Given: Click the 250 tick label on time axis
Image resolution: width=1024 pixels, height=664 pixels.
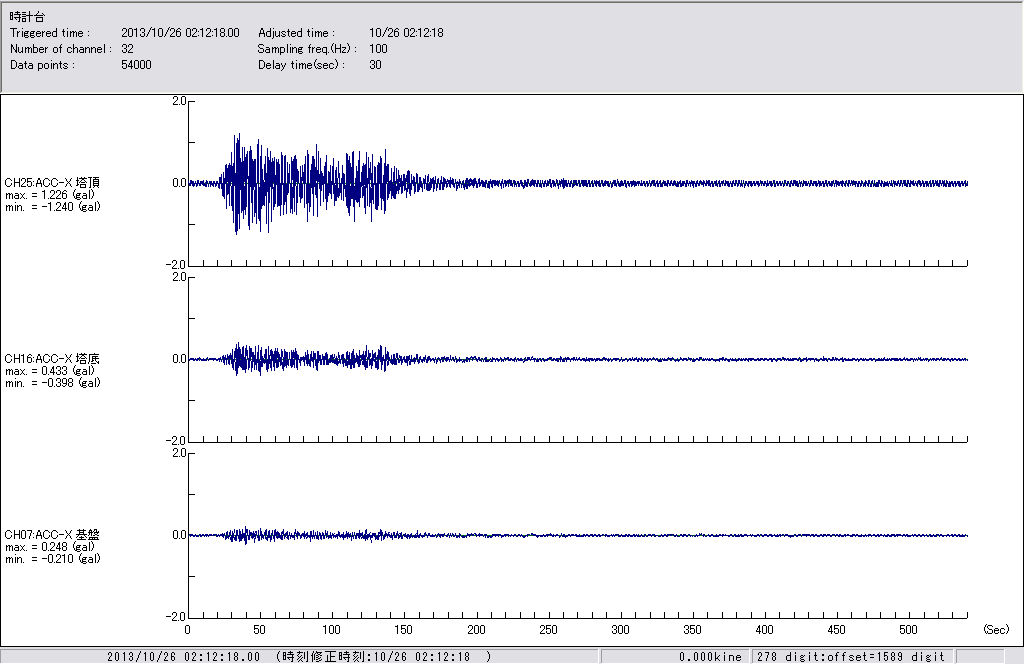Looking at the screenshot, I should coord(548,630).
